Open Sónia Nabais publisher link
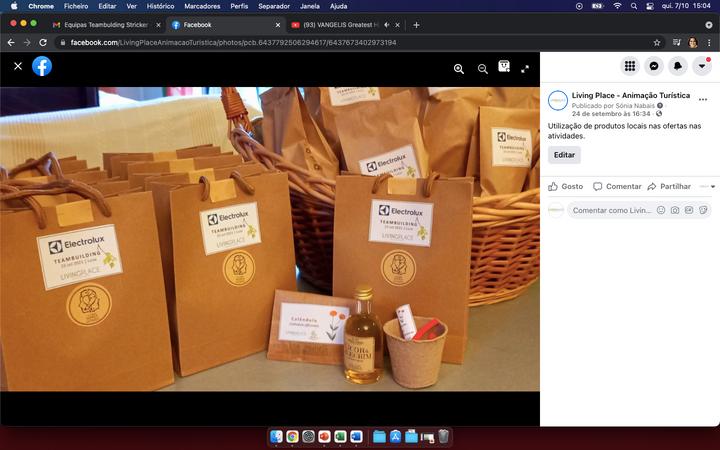The width and height of the screenshot is (720, 450). click(x=635, y=106)
